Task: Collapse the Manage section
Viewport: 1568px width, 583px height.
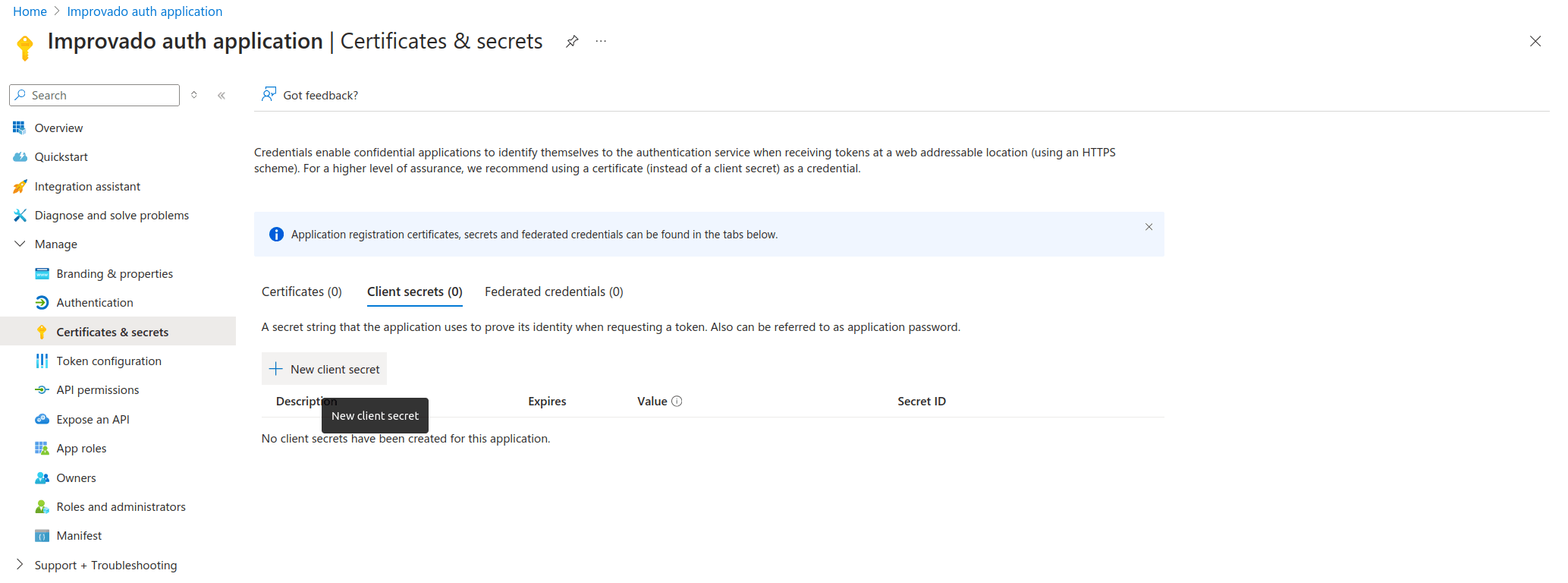Action: point(20,244)
